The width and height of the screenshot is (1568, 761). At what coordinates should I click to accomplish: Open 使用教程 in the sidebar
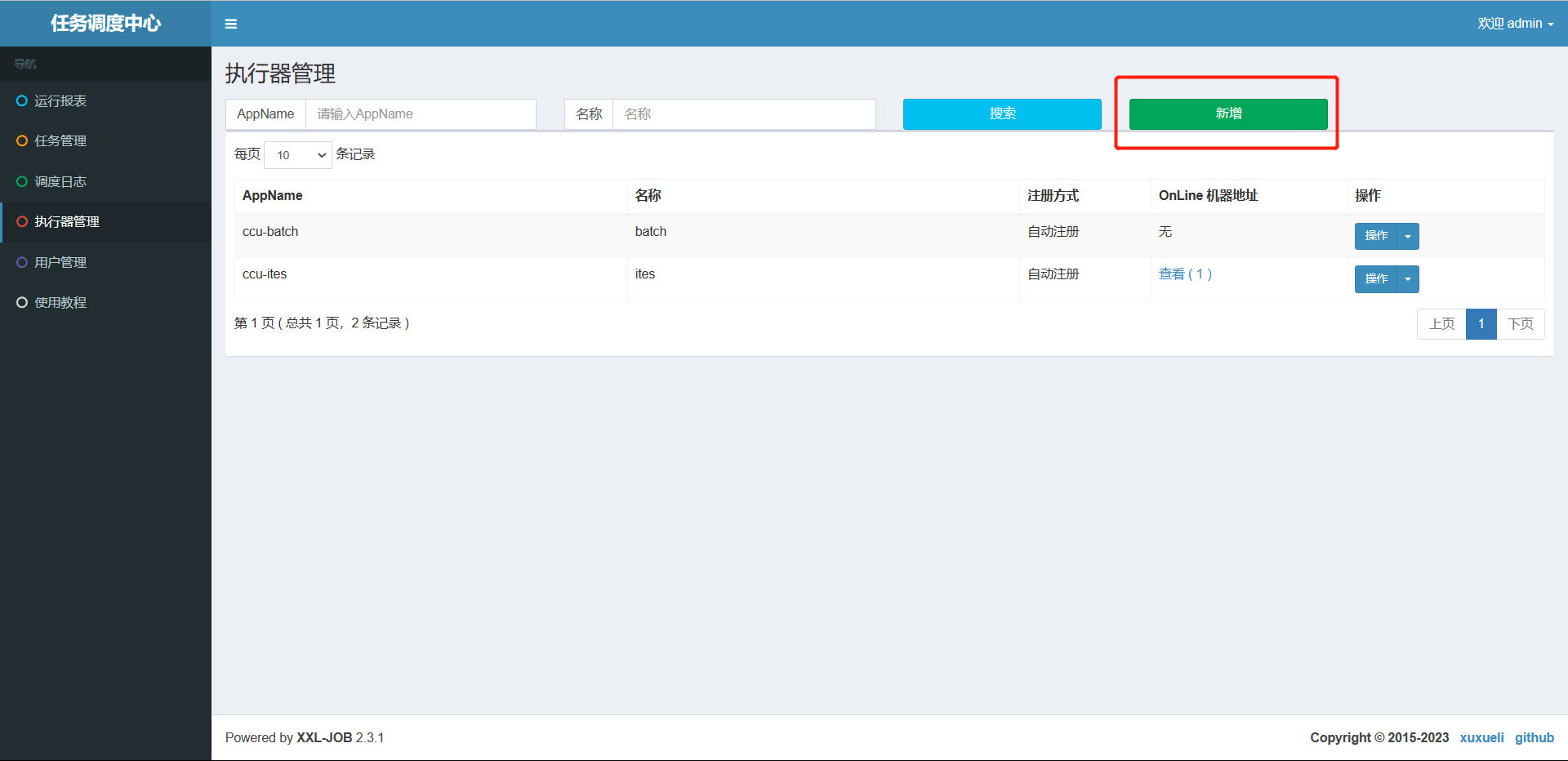tap(105, 302)
